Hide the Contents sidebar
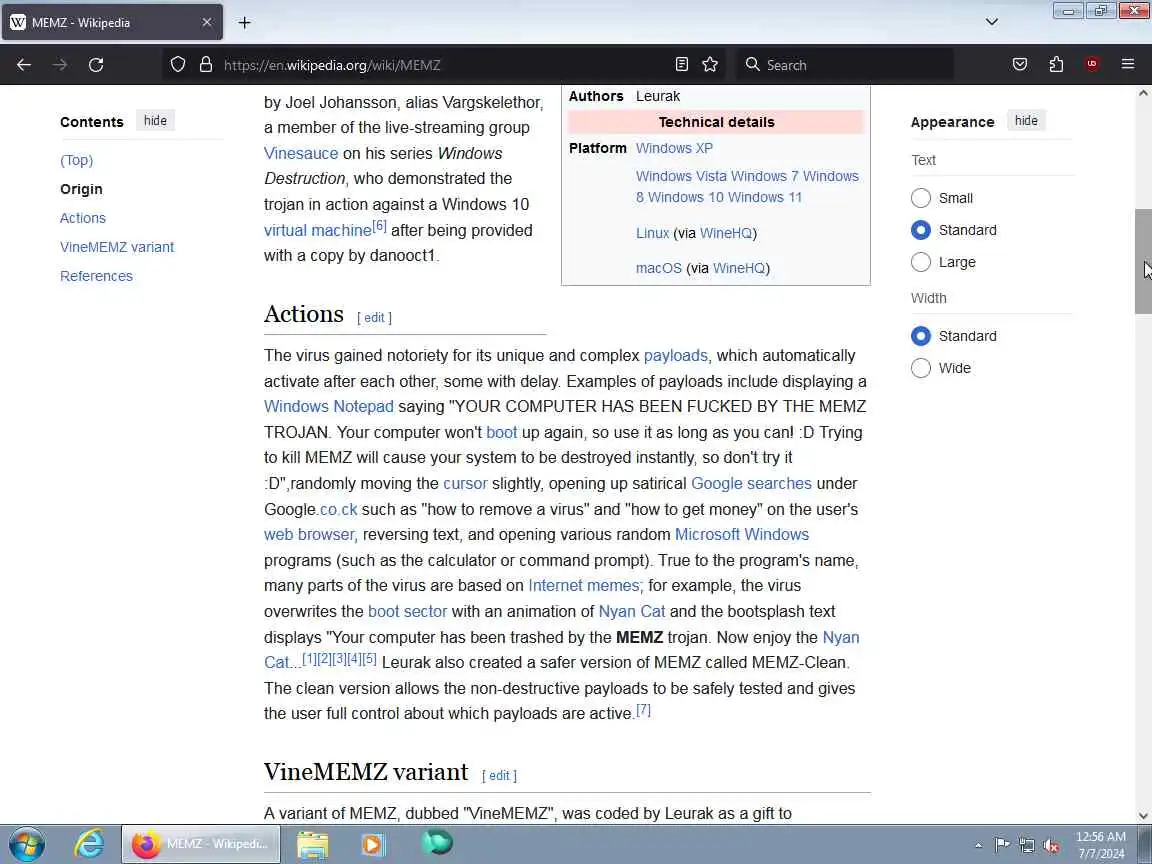 155,120
